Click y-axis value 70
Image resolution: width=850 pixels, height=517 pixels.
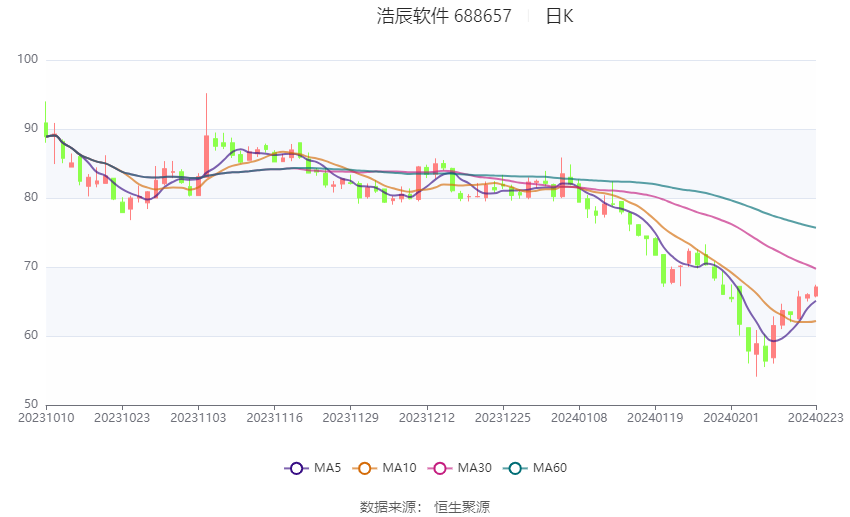pyautogui.click(x=31, y=266)
